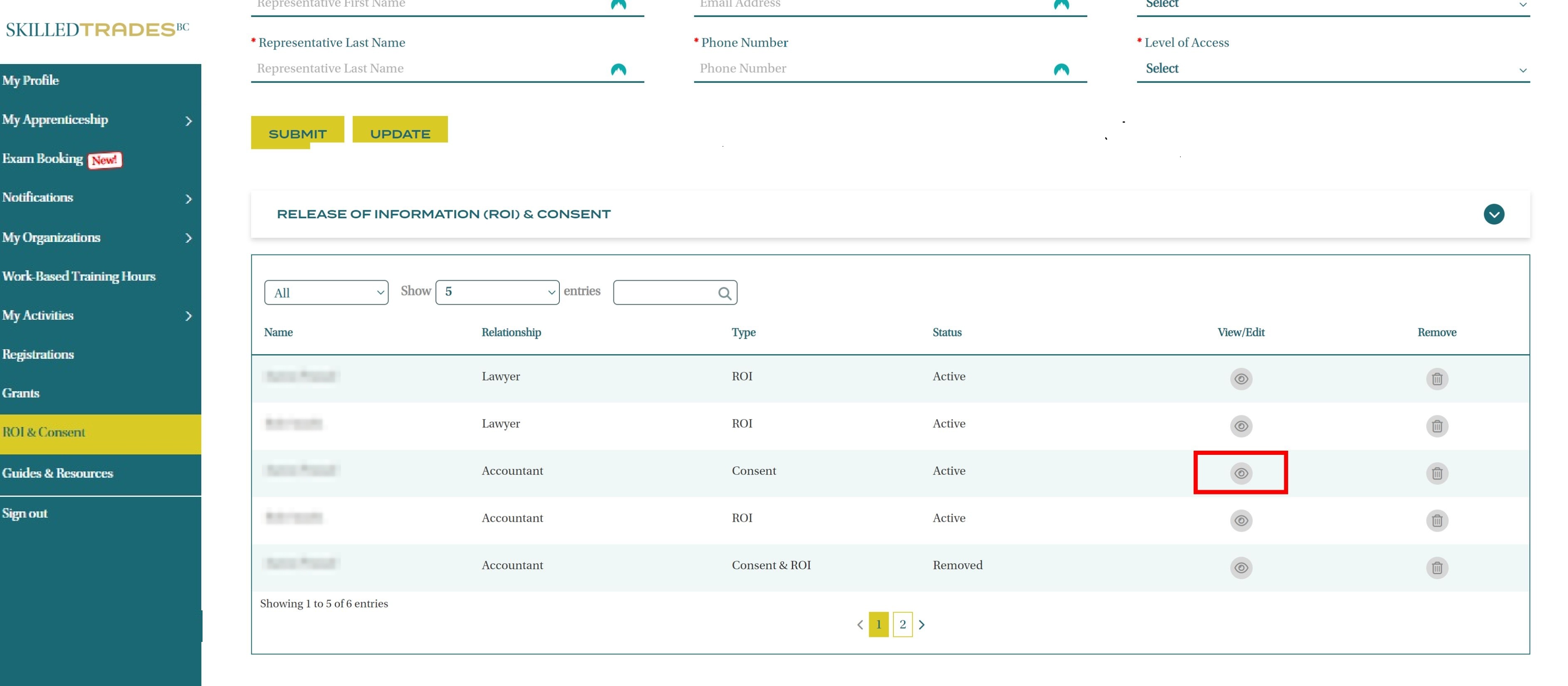Click the trash icon in the Consent accountant row
The height and width of the screenshot is (686, 1568).
[1437, 473]
